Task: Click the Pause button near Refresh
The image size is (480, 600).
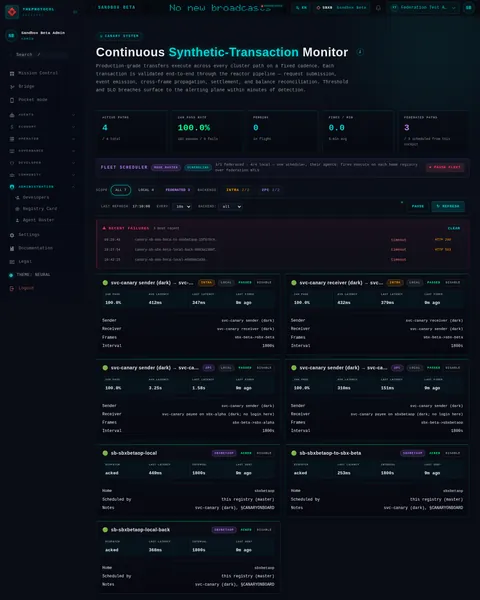Action: 418,207
